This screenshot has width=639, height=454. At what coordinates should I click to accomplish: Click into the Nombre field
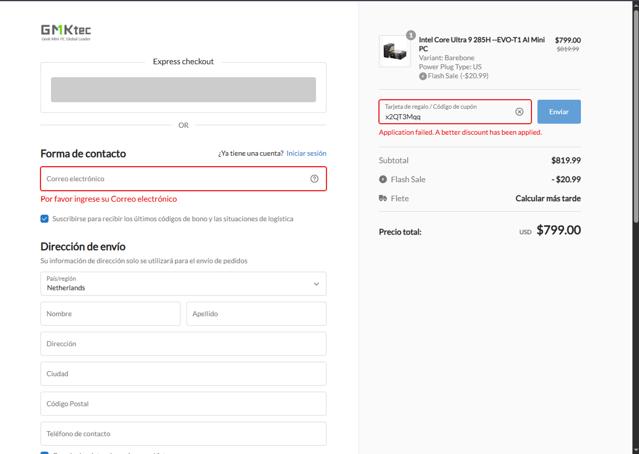pyautogui.click(x=110, y=314)
